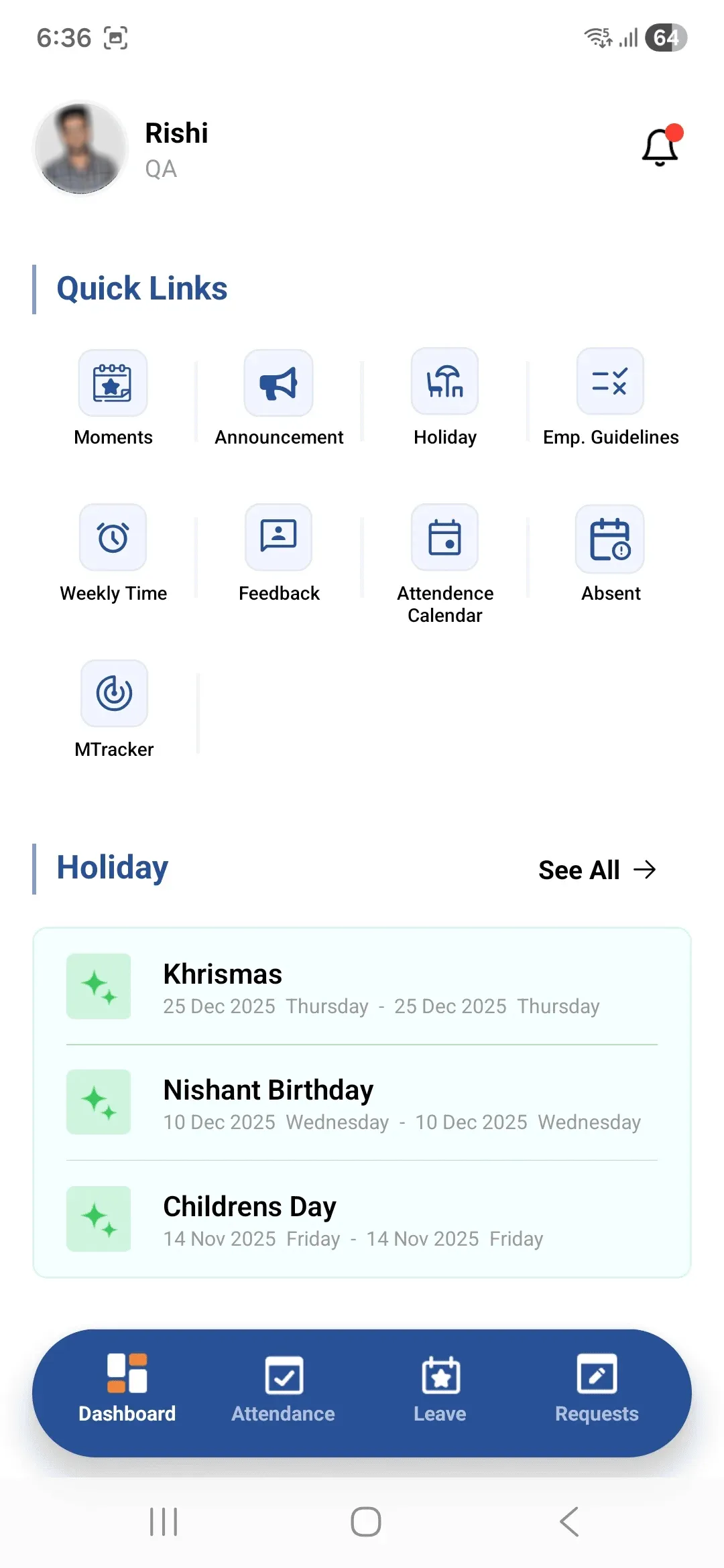This screenshot has height=1568, width=724.
Task: Open notifications bell icon
Action: 662,146
